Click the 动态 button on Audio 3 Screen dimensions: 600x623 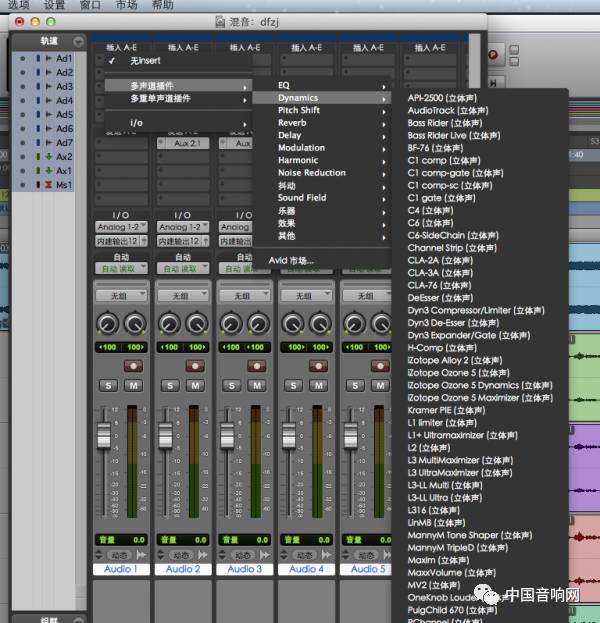click(243, 554)
